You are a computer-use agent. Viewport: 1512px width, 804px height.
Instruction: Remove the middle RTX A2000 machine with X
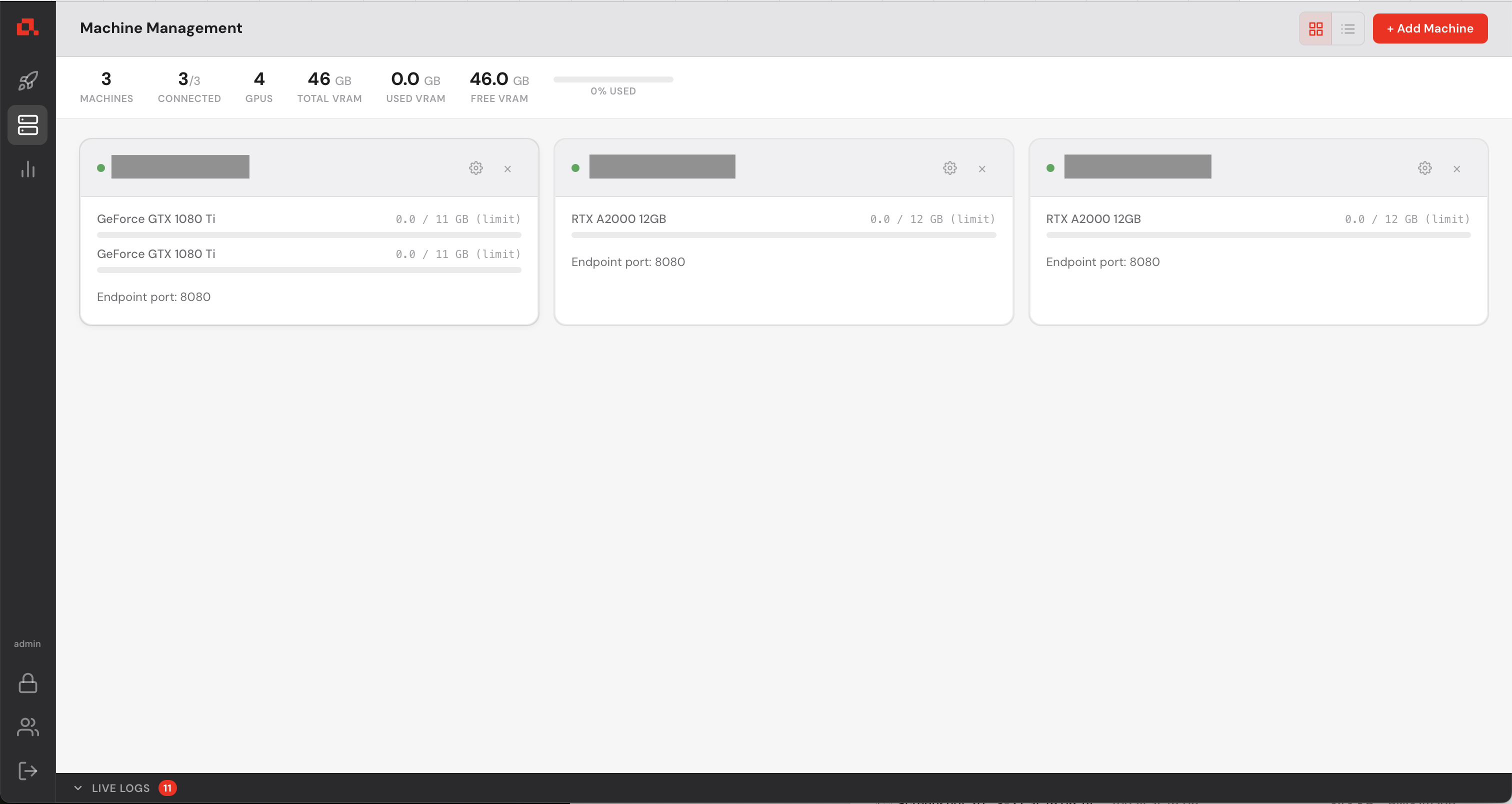point(982,169)
